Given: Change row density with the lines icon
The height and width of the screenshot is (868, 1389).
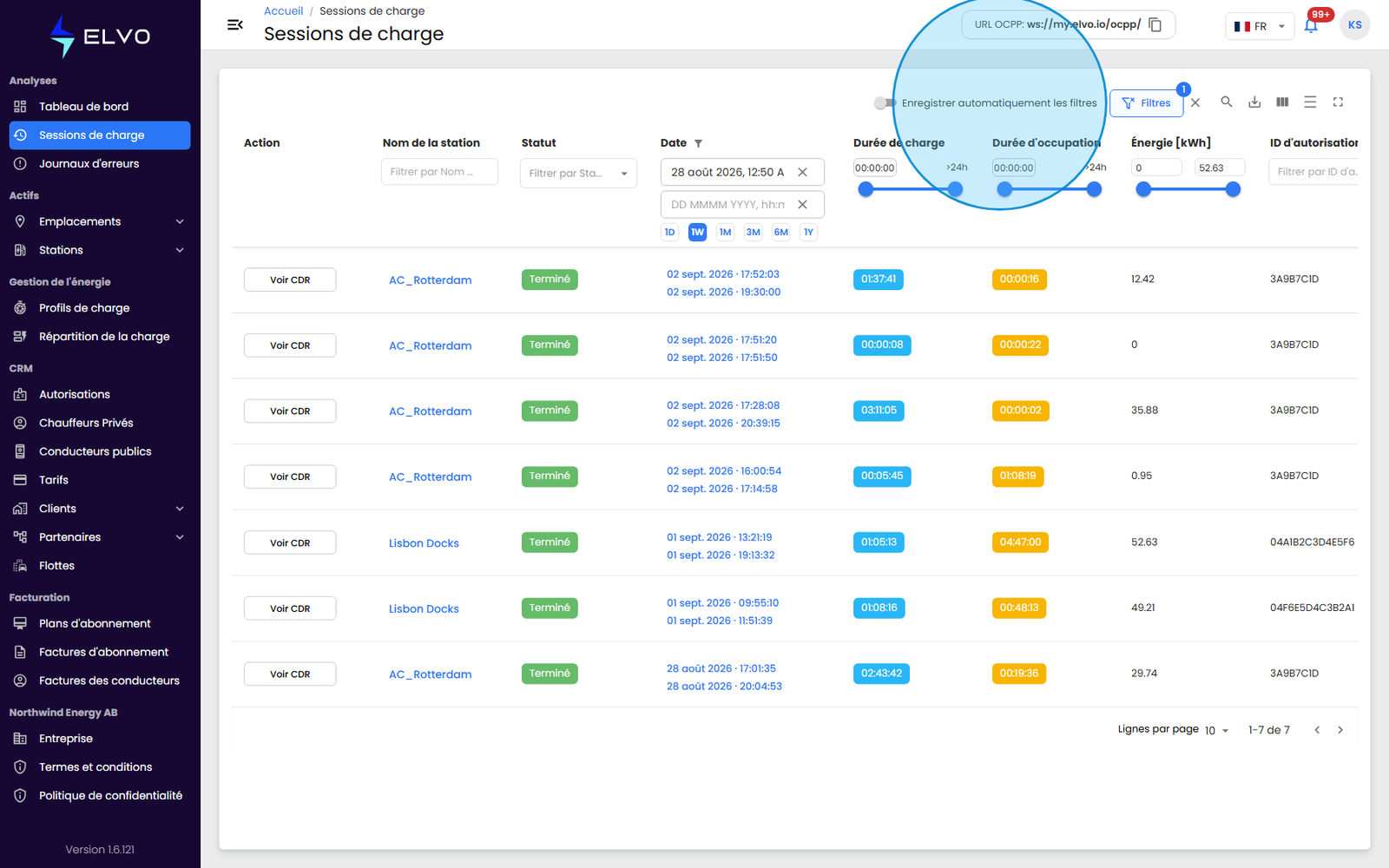Looking at the screenshot, I should pyautogui.click(x=1310, y=102).
